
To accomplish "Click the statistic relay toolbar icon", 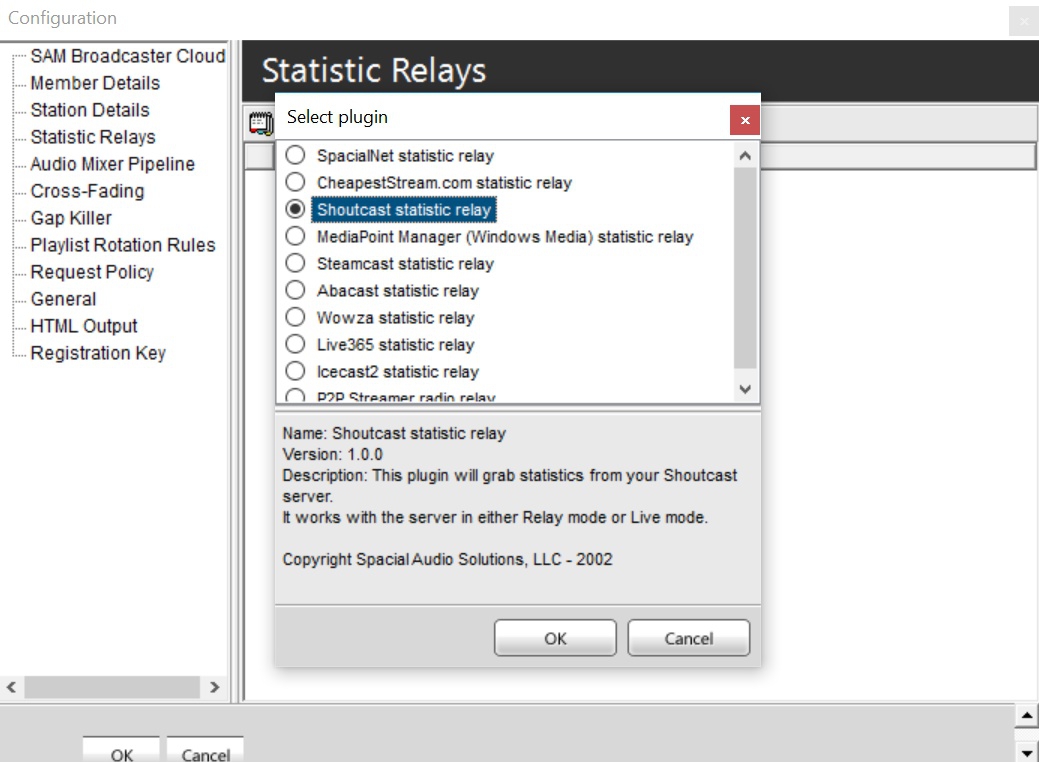I will [260, 123].
